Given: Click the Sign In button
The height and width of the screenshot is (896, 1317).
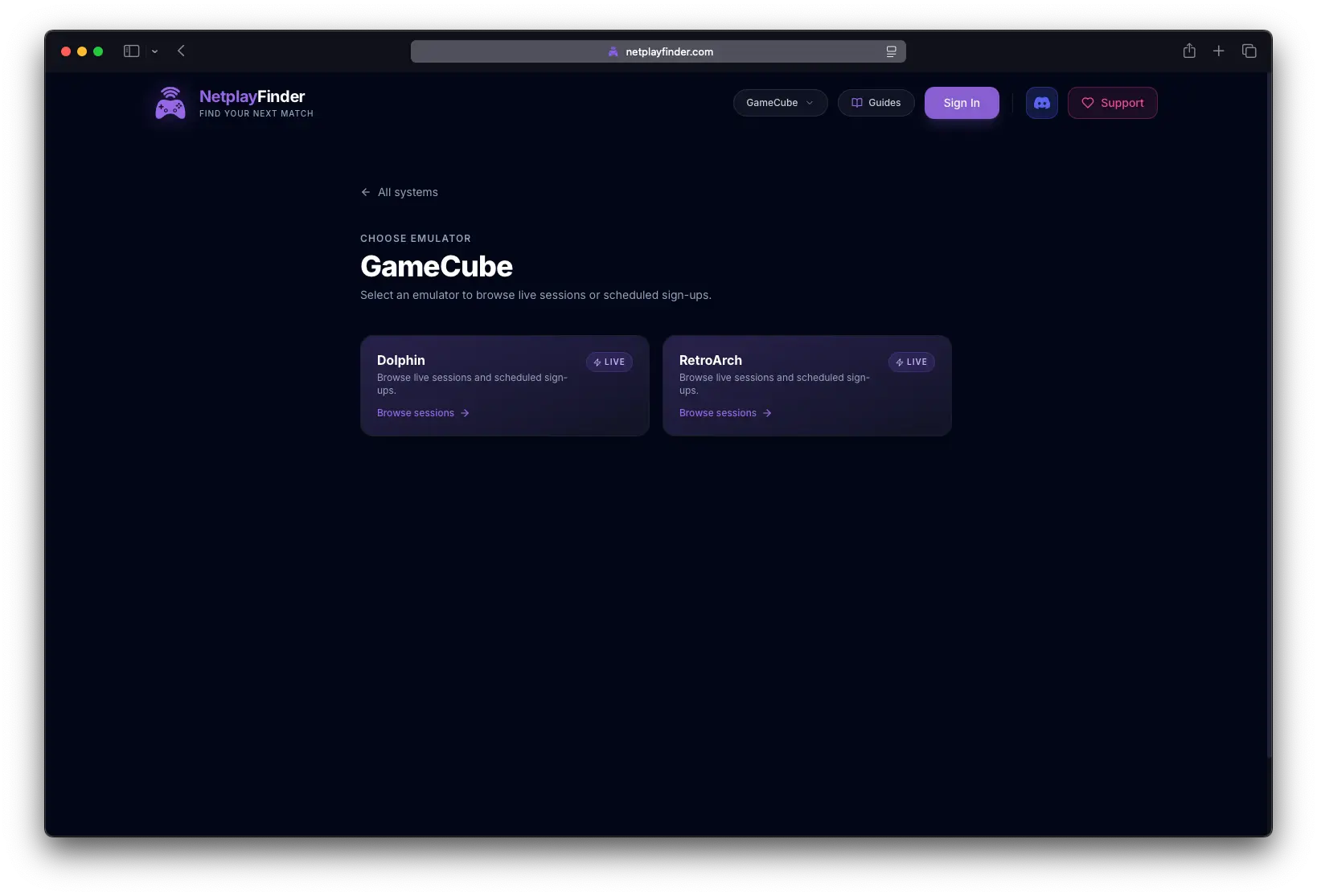Looking at the screenshot, I should (962, 103).
